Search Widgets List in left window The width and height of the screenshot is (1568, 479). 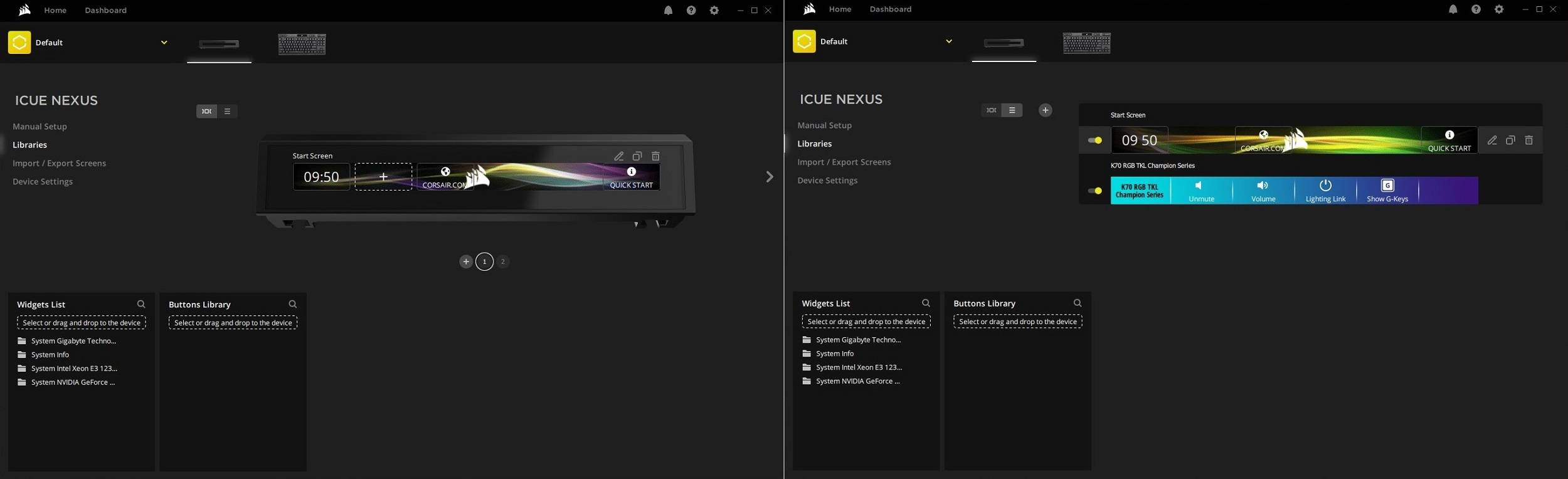point(141,304)
